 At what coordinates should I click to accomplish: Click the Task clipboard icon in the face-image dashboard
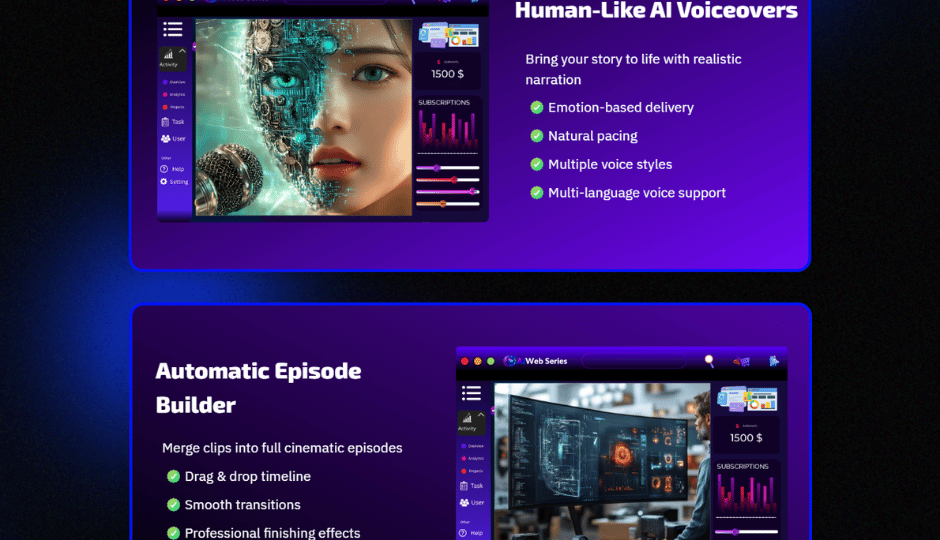click(x=165, y=122)
